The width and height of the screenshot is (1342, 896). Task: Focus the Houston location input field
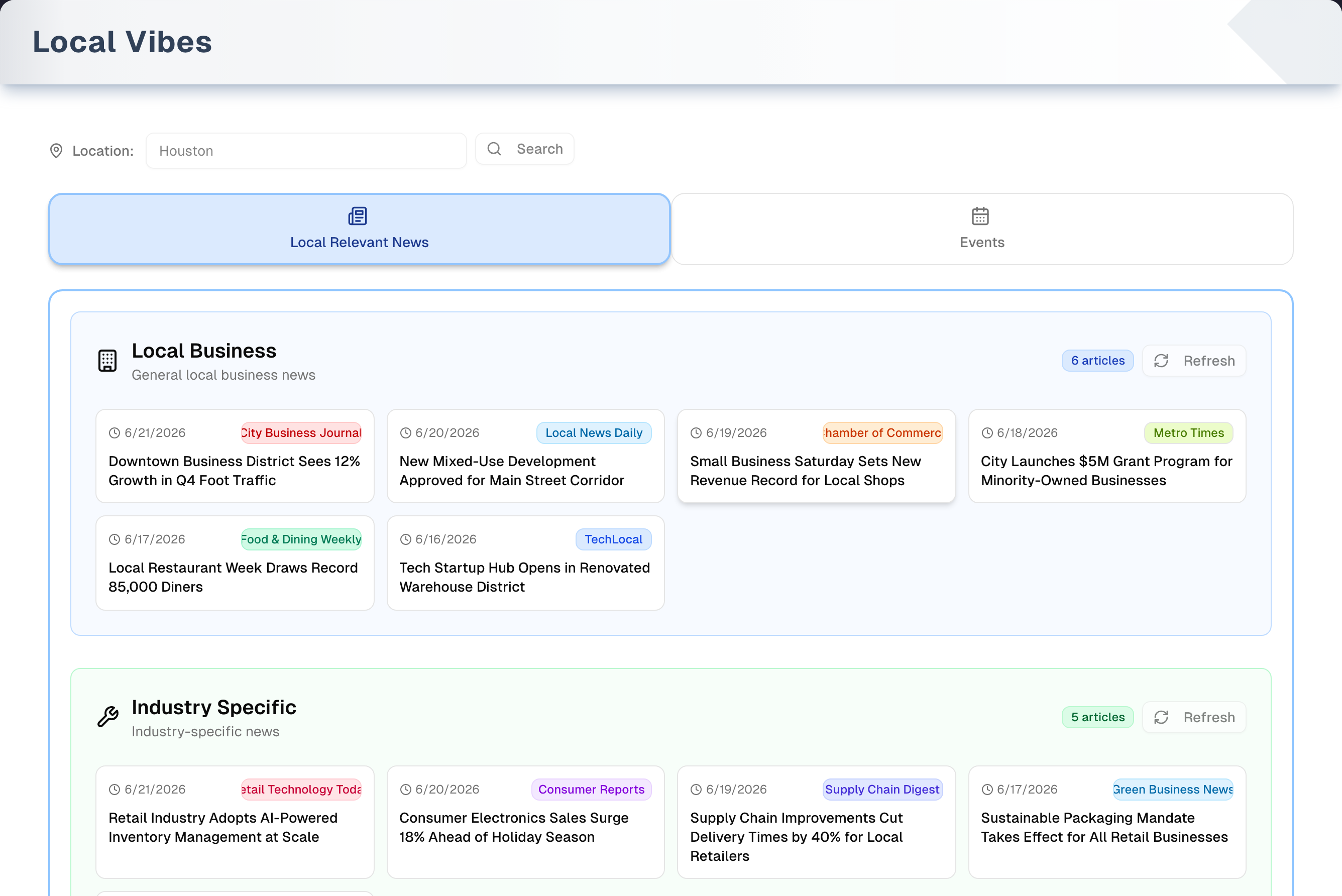click(306, 151)
